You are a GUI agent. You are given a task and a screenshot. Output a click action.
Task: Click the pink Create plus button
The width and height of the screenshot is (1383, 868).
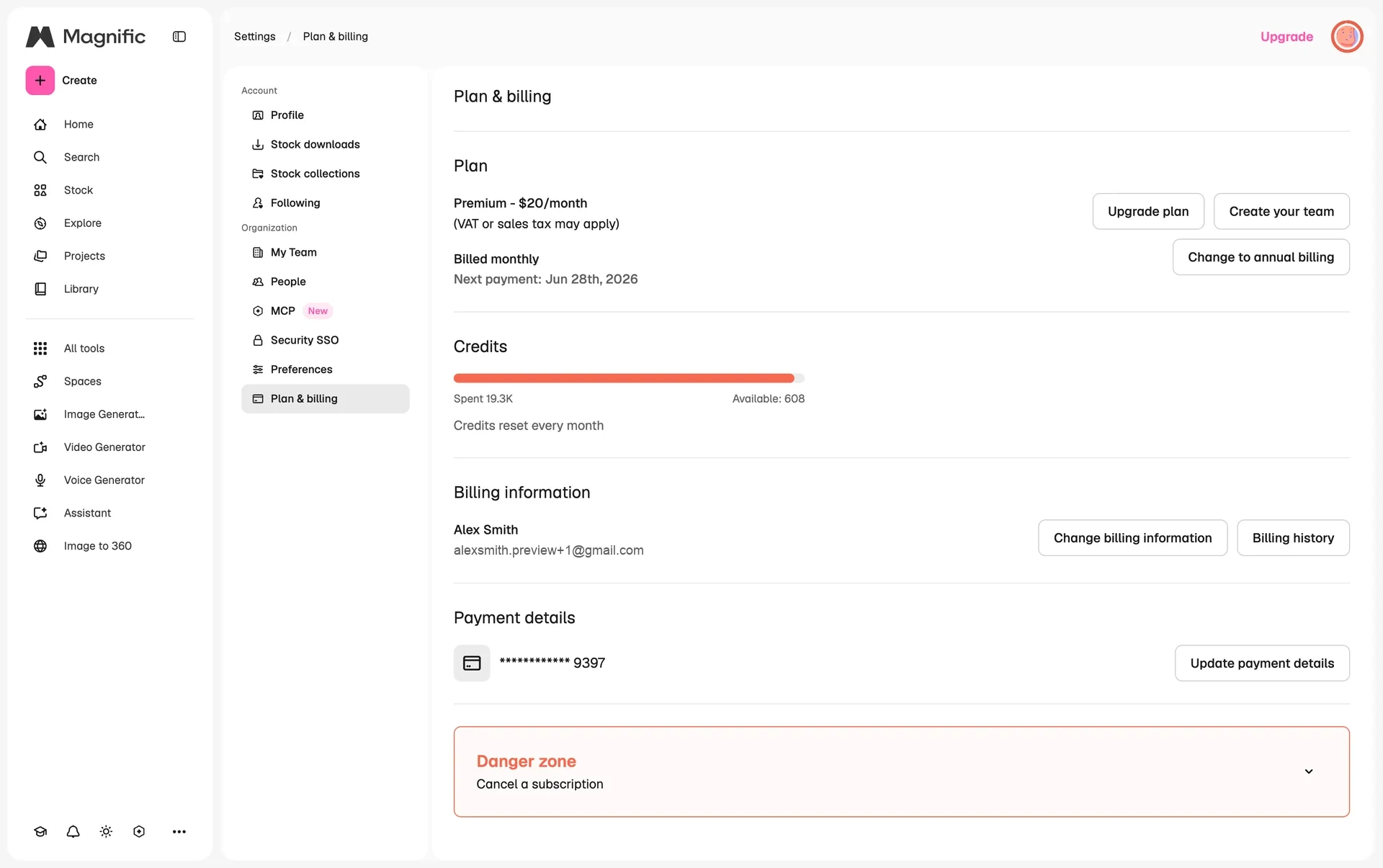tap(40, 80)
